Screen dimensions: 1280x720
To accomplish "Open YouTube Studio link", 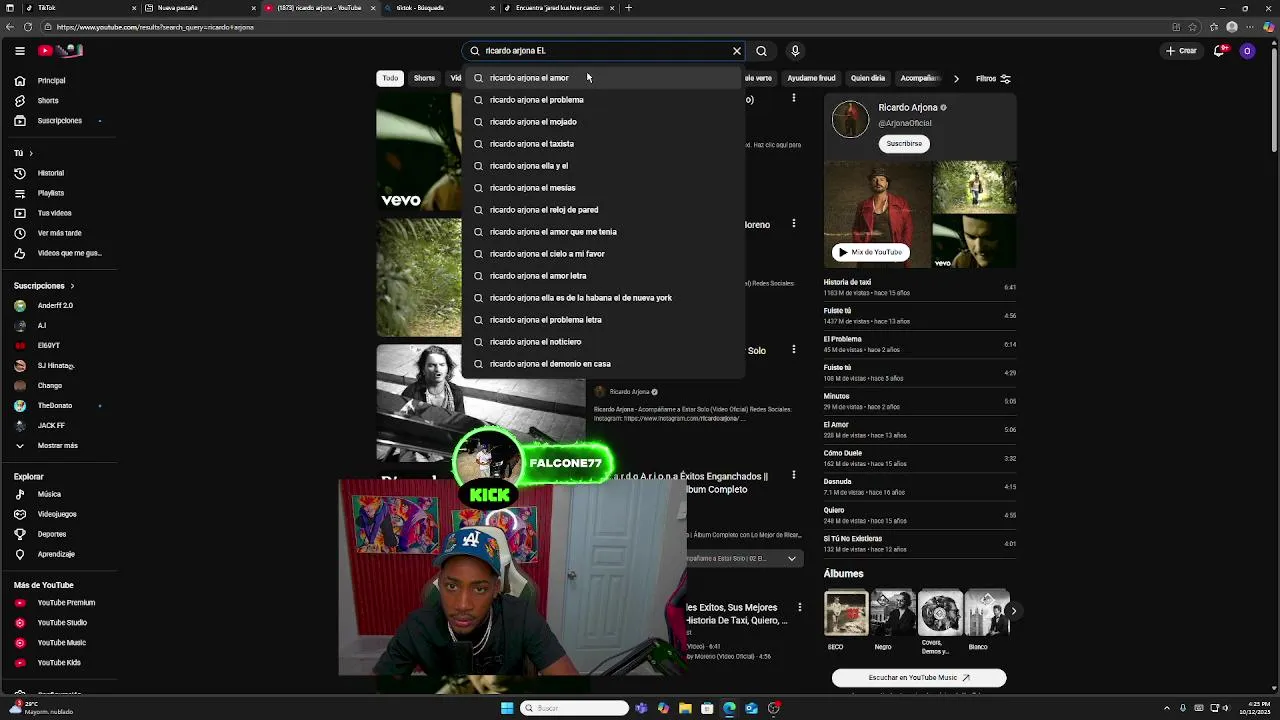I will [62, 623].
